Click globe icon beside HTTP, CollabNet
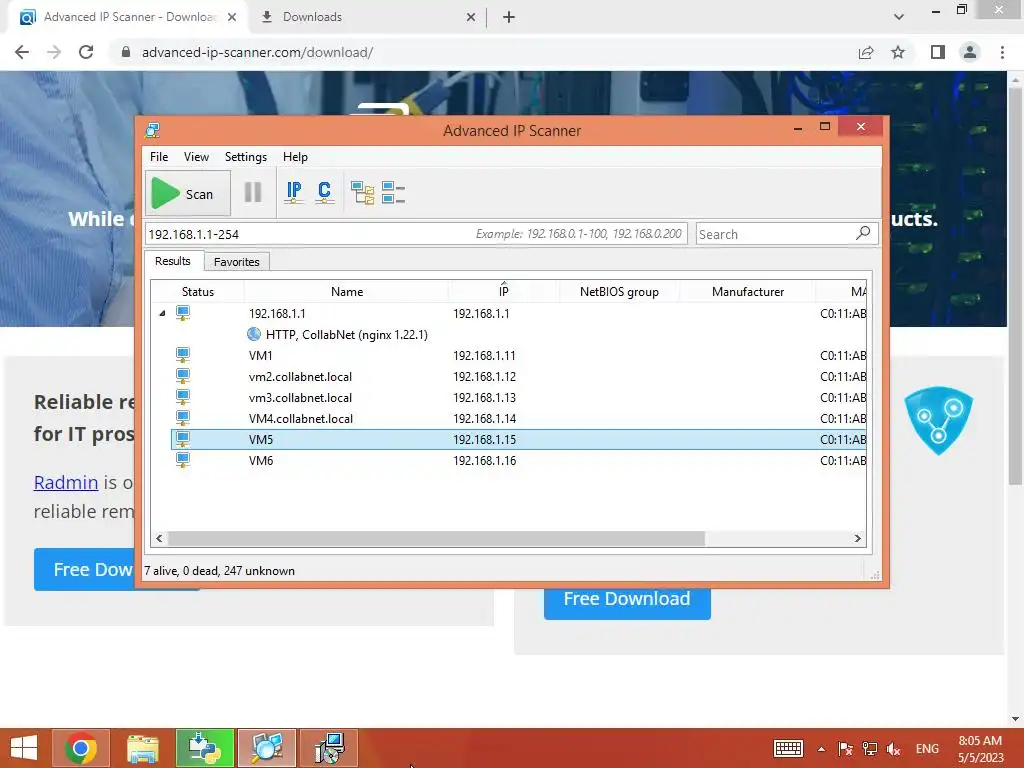Image resolution: width=1024 pixels, height=768 pixels. pyautogui.click(x=254, y=334)
